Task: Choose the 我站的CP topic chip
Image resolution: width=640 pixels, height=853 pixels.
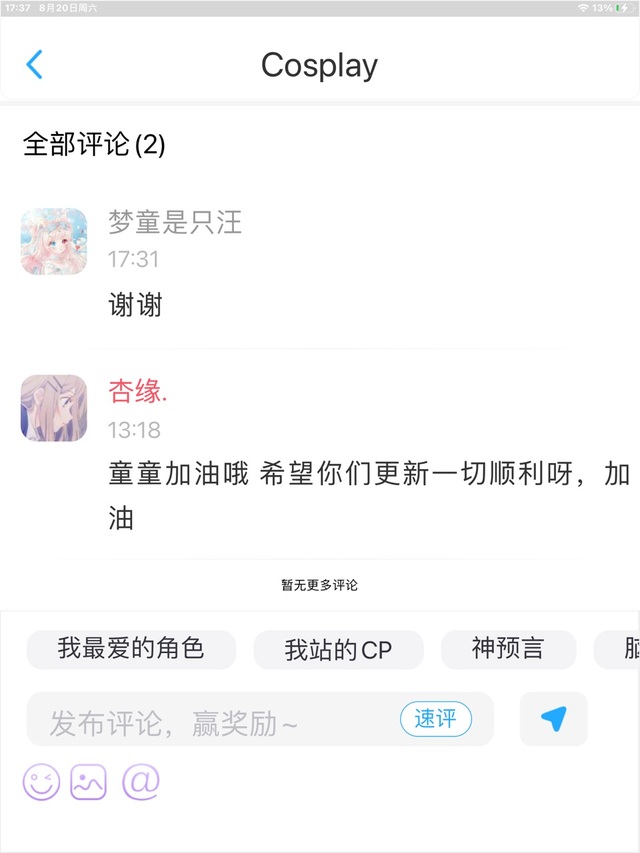Action: click(x=339, y=650)
